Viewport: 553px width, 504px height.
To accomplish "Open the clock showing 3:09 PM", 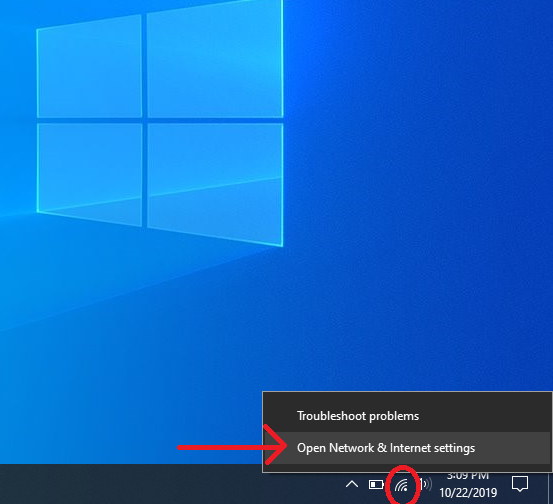I will click(468, 476).
